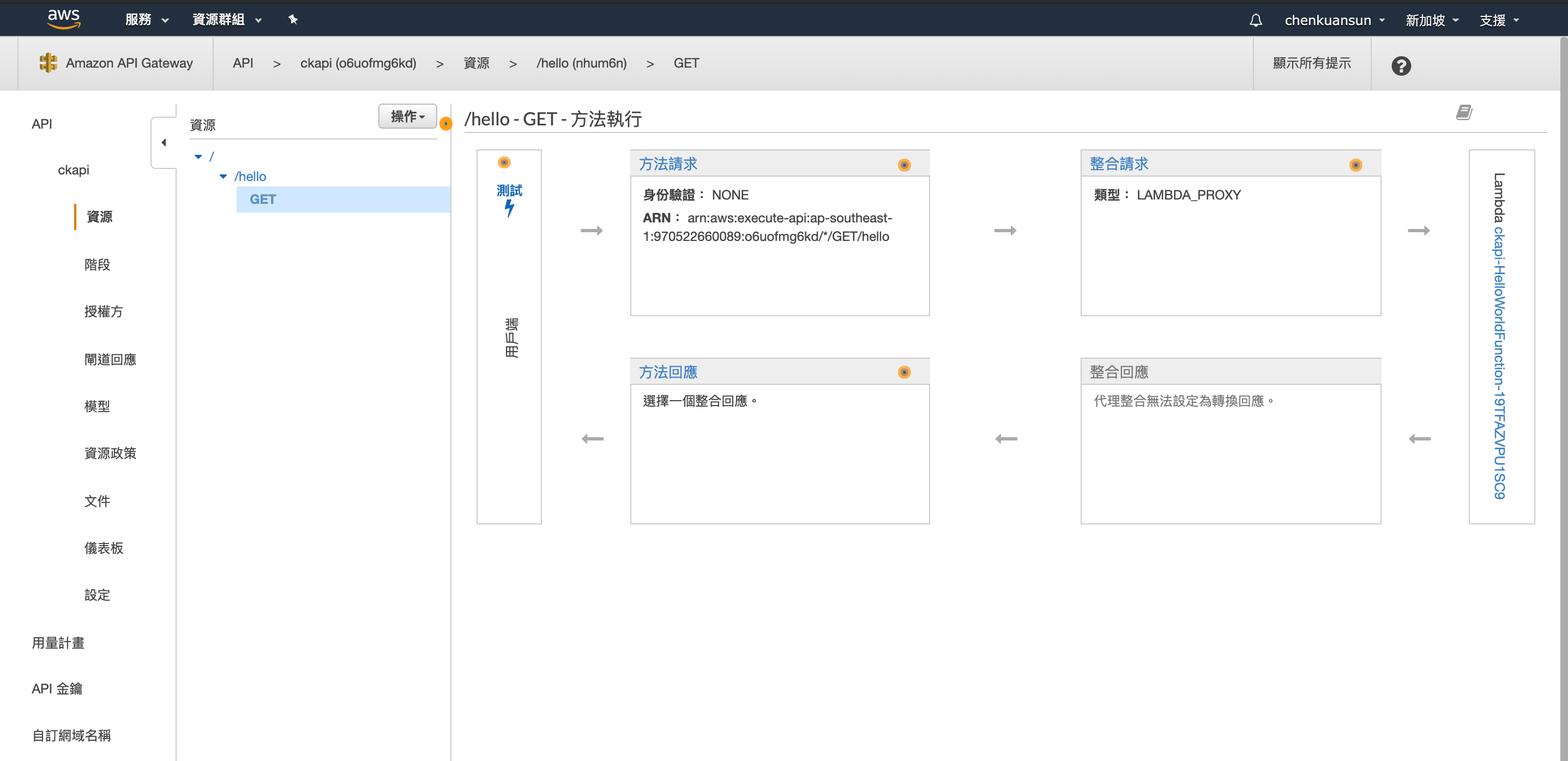Click the hint dot in 整合請求 header
Viewport: 1568px width, 761px height.
1355,165
